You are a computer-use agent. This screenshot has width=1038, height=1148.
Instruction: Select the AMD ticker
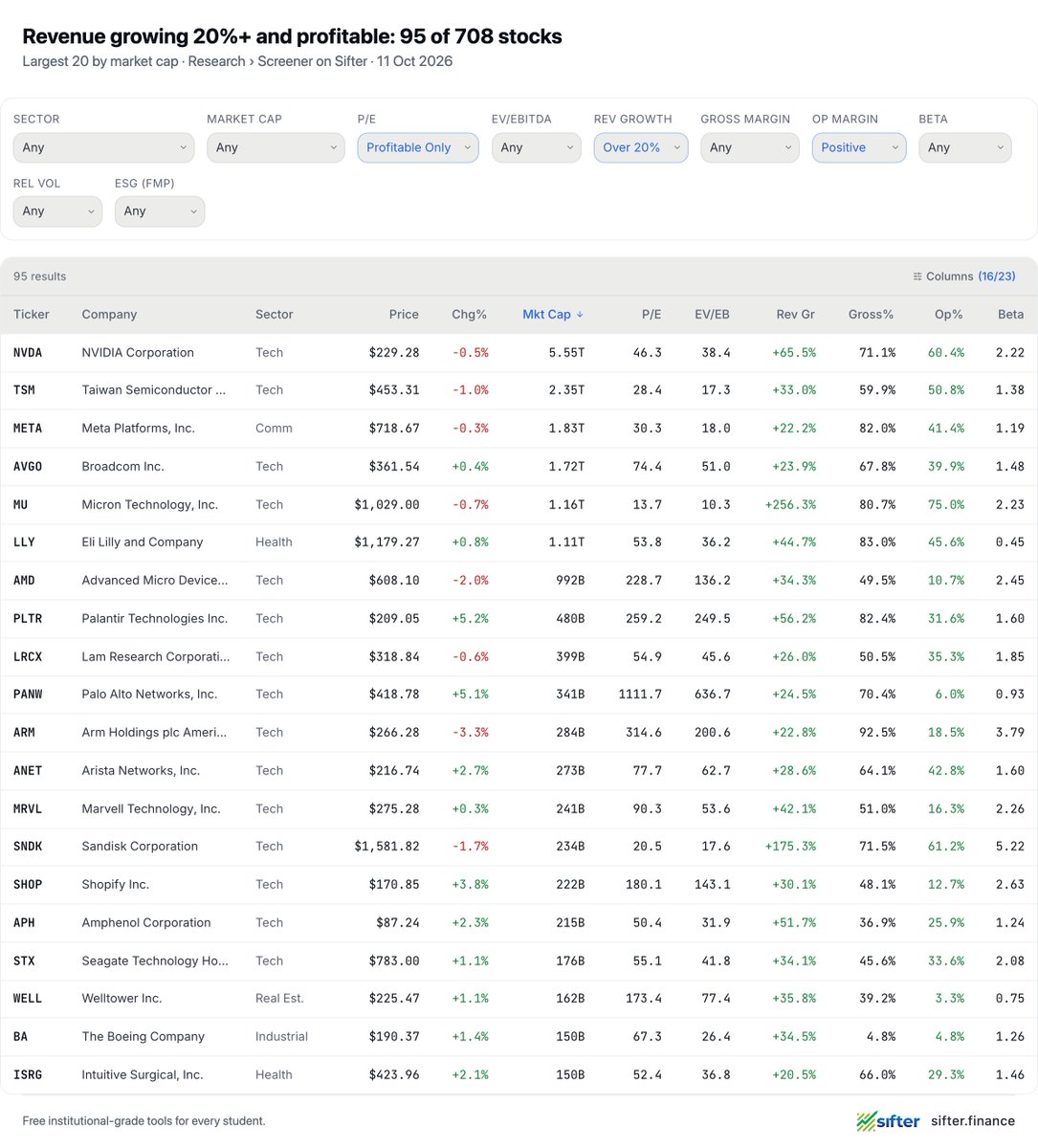click(x=24, y=581)
